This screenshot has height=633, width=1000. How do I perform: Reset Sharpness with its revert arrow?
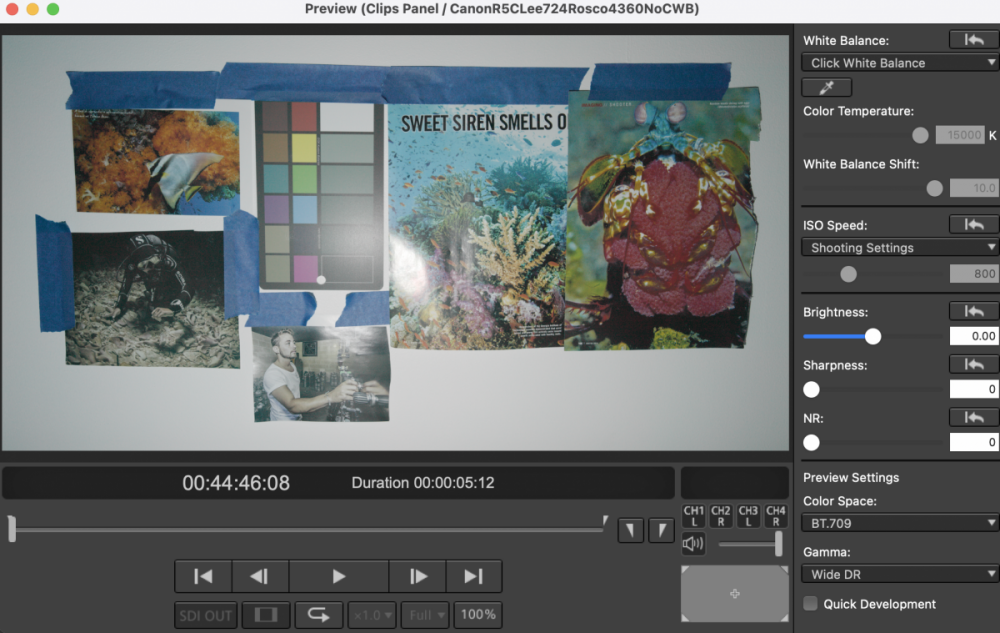pos(973,365)
